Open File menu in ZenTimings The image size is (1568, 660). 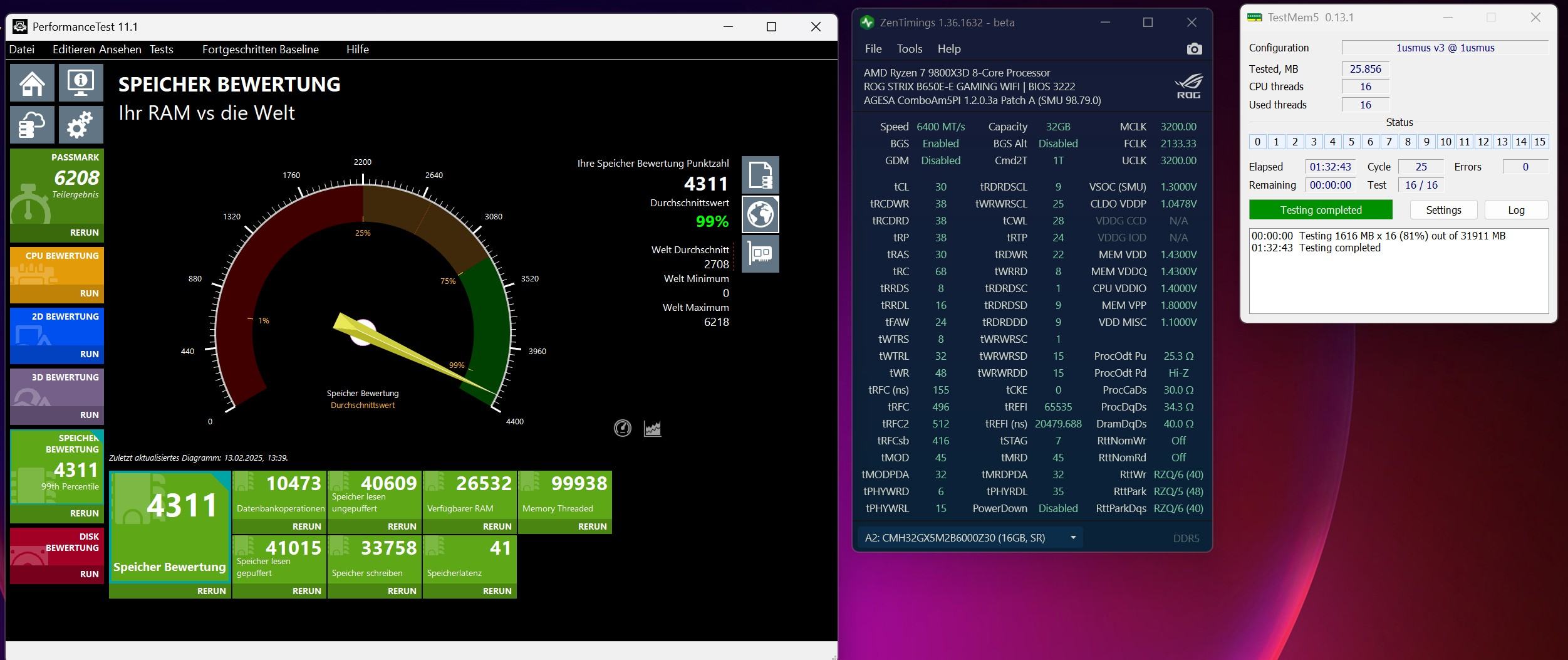pyautogui.click(x=873, y=49)
